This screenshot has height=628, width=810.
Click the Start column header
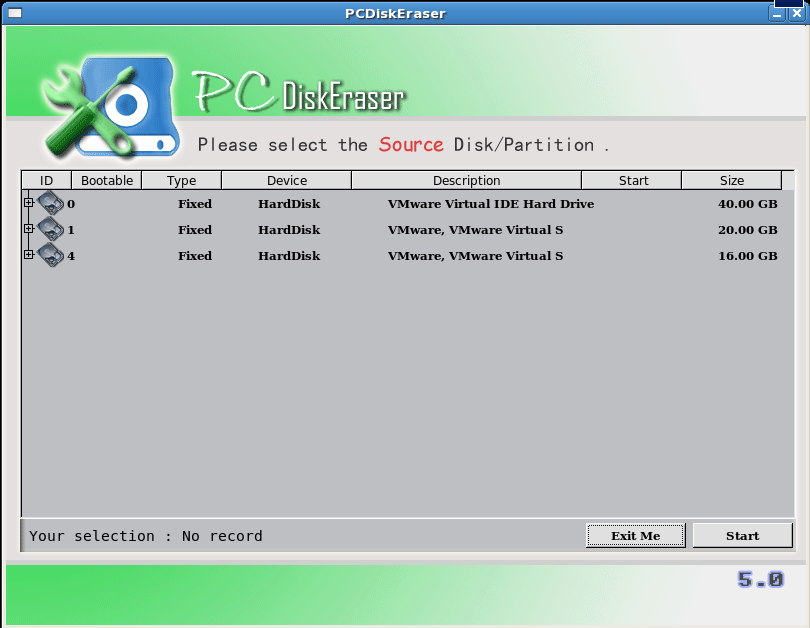click(x=632, y=180)
